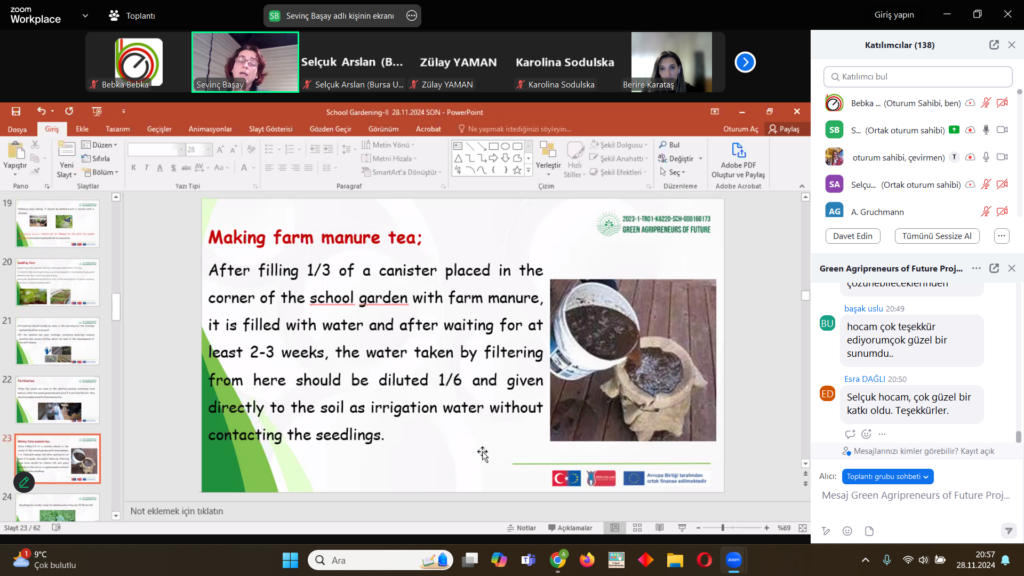Click the file attachment icon in chat
1024x576 pixels.
coord(869,530)
